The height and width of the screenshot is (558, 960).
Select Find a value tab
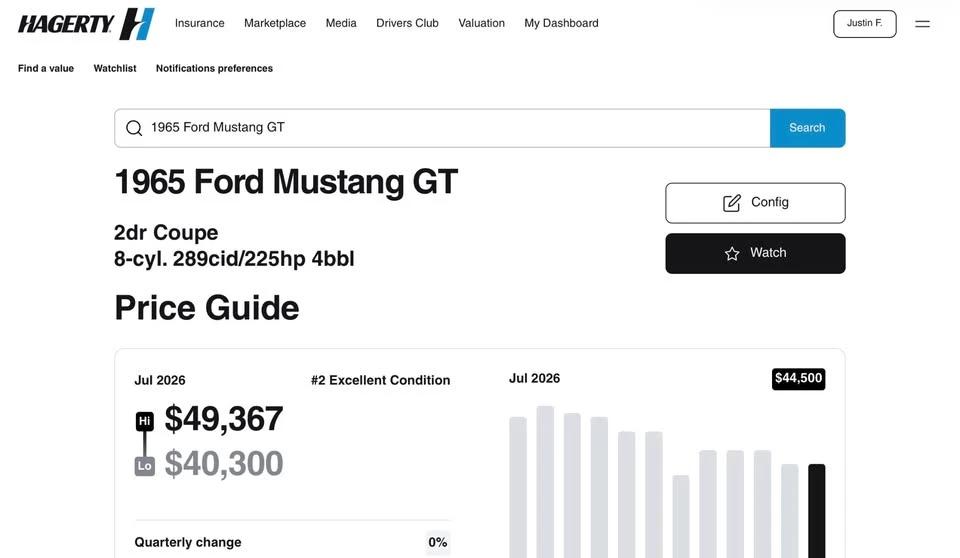pyautogui.click(x=46, y=68)
